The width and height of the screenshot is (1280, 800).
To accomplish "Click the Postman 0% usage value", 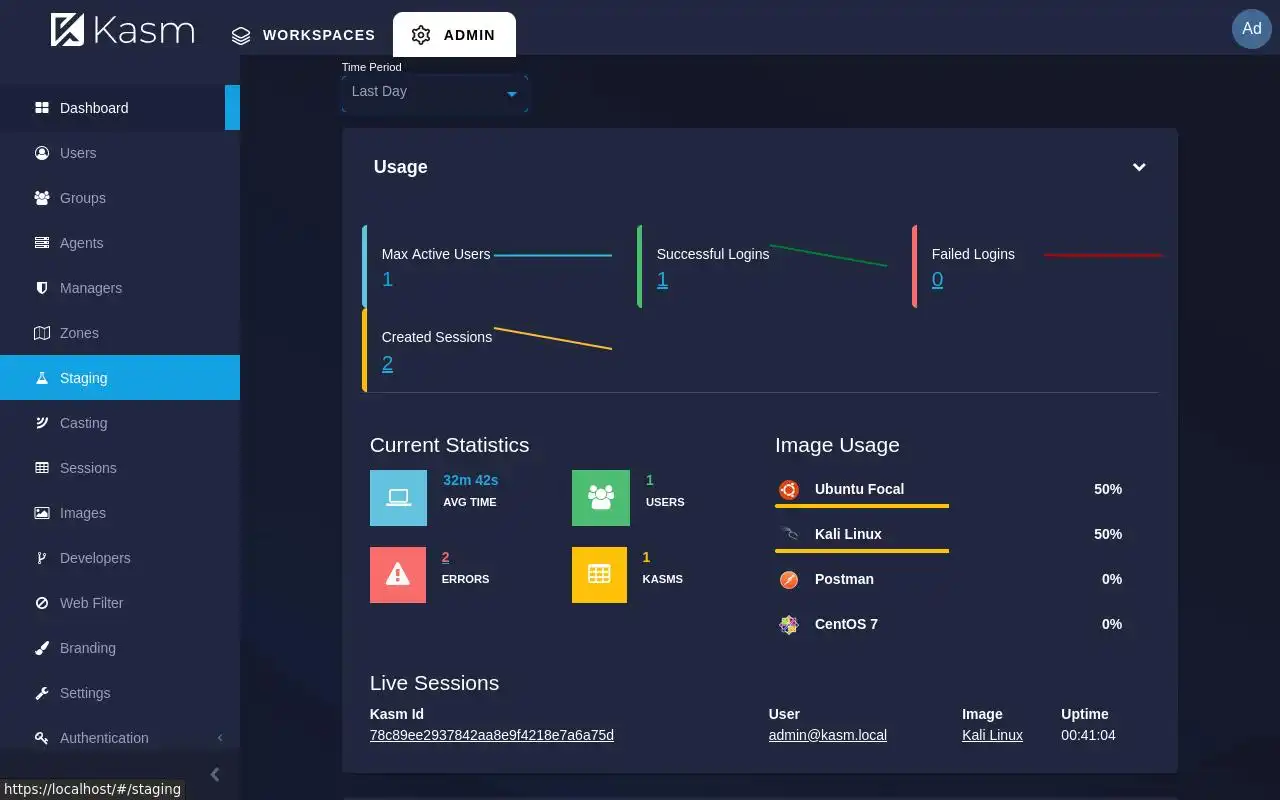I will (1112, 579).
